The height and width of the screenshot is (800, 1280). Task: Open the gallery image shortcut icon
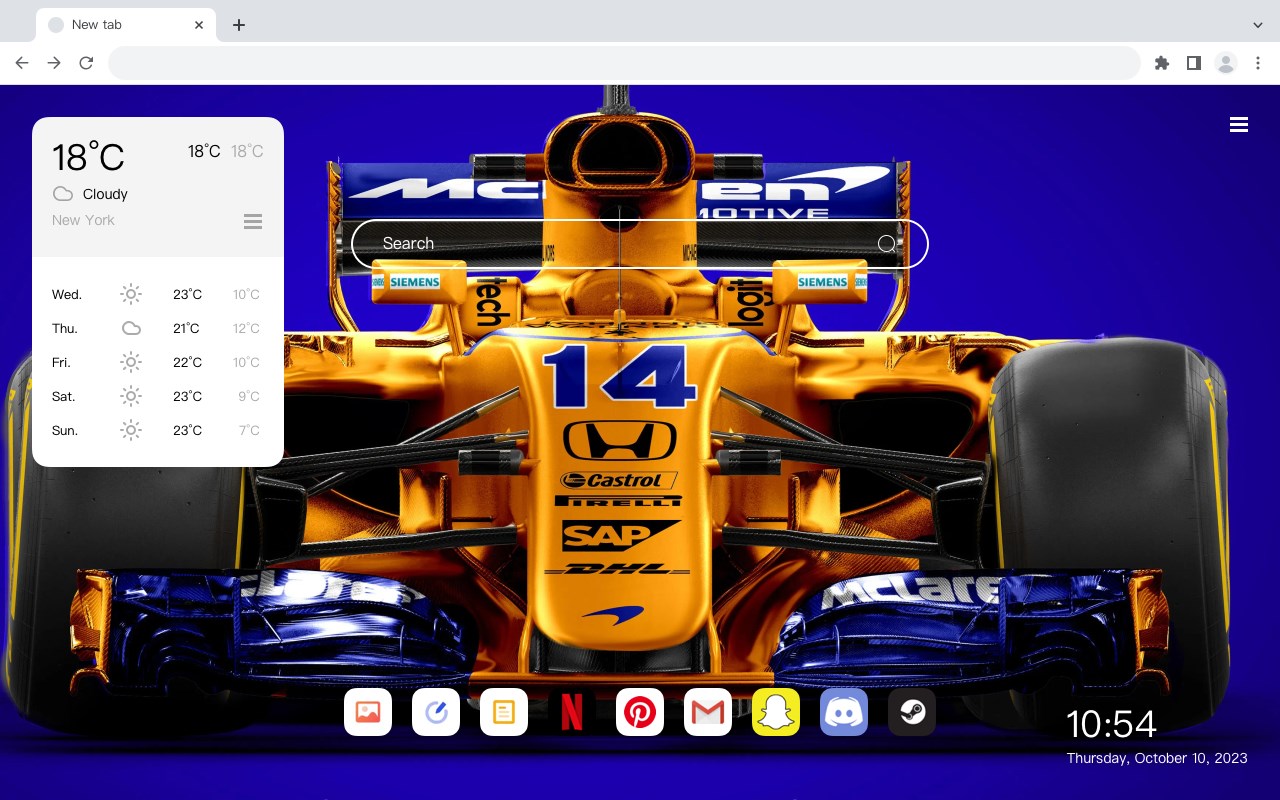click(368, 712)
